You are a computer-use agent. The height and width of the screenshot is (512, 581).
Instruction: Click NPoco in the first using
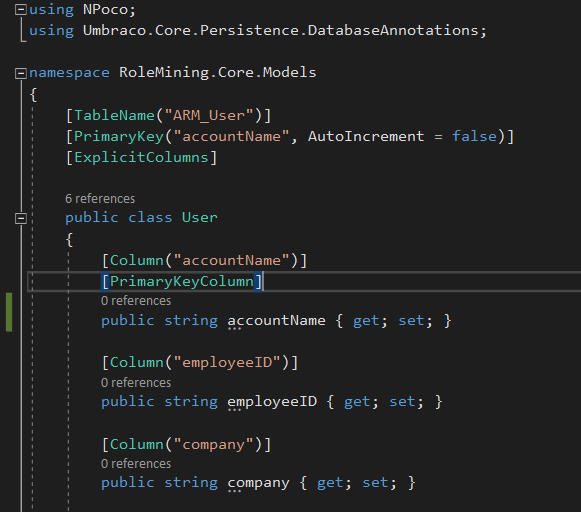105,10
